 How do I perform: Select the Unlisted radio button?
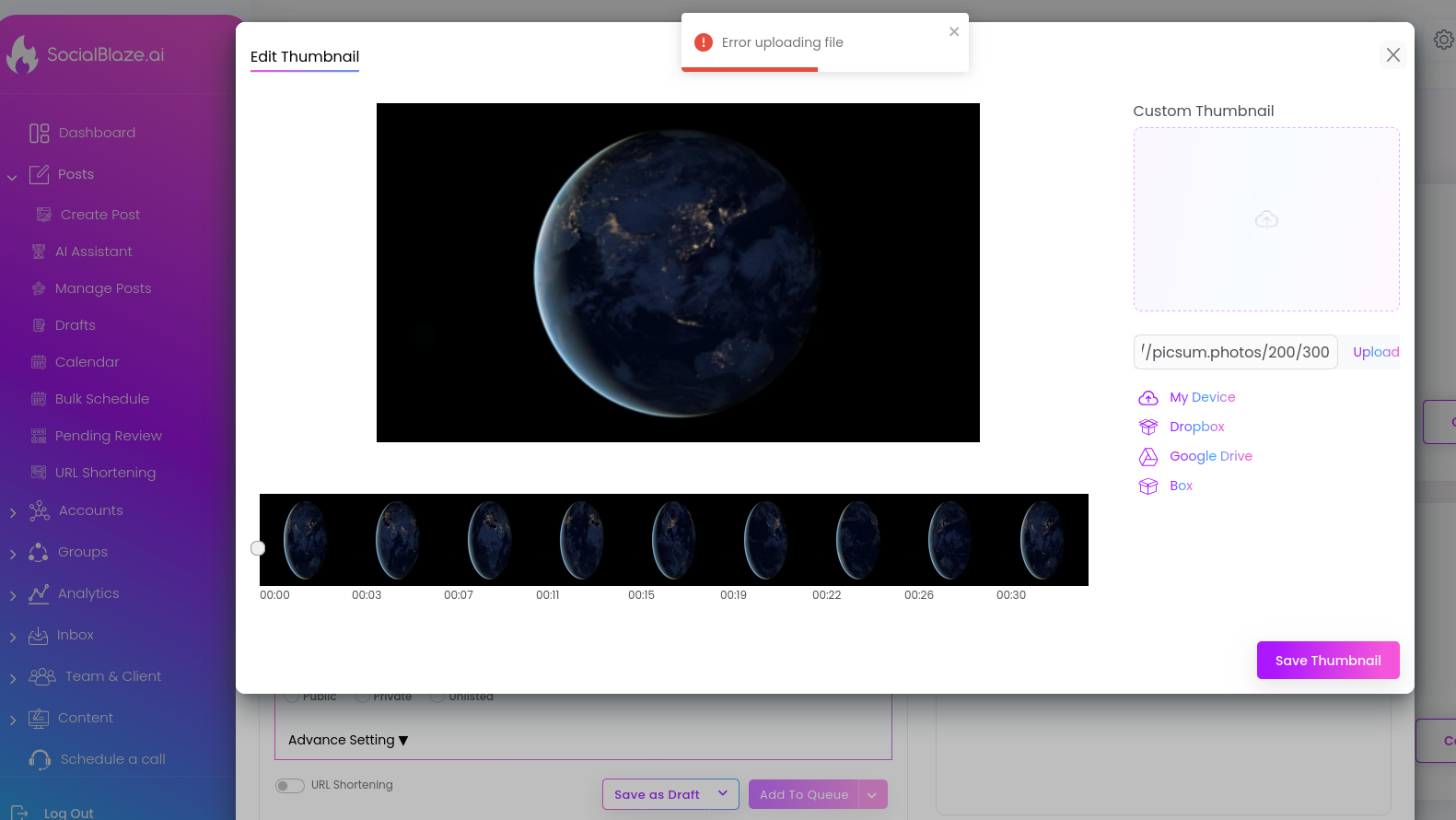(x=438, y=697)
